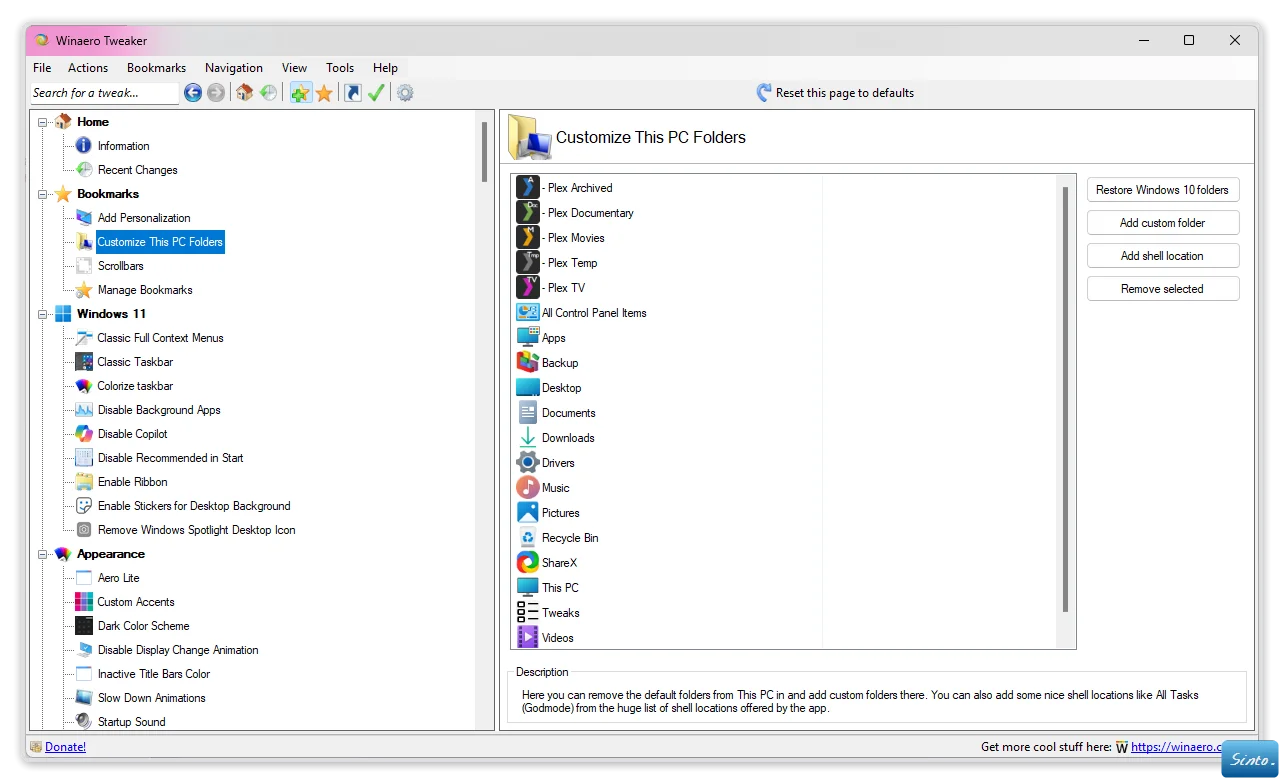Select Classic Full Context Menus
The image size is (1284, 783).
[160, 338]
